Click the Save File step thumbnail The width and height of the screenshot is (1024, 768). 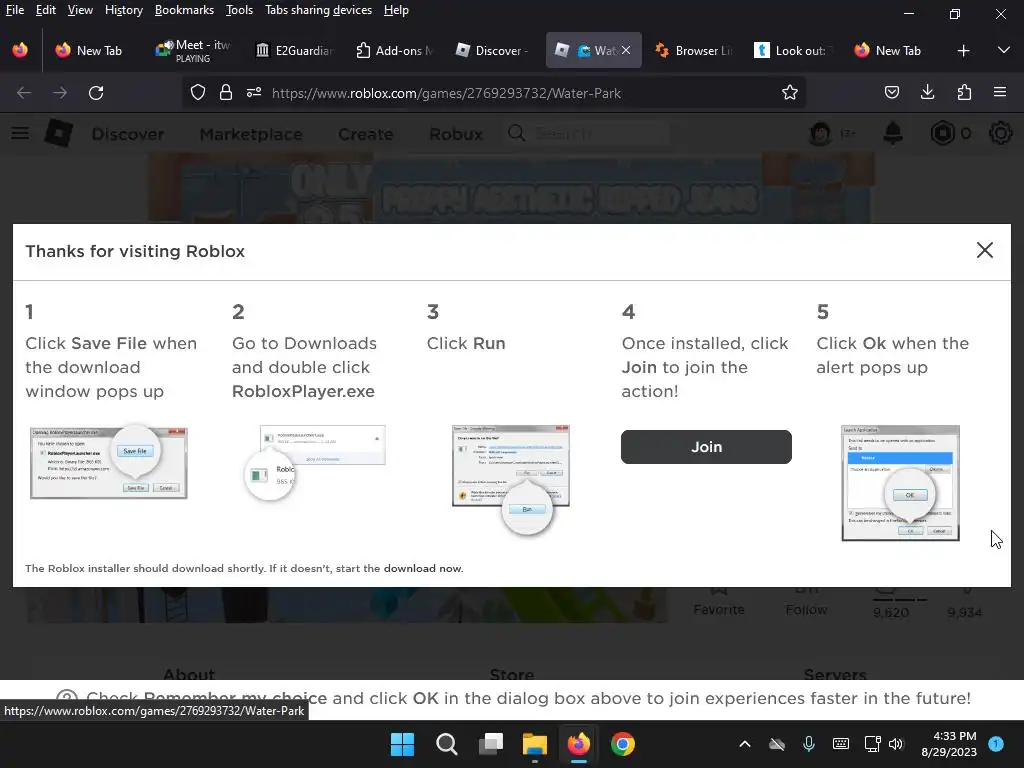click(x=108, y=462)
